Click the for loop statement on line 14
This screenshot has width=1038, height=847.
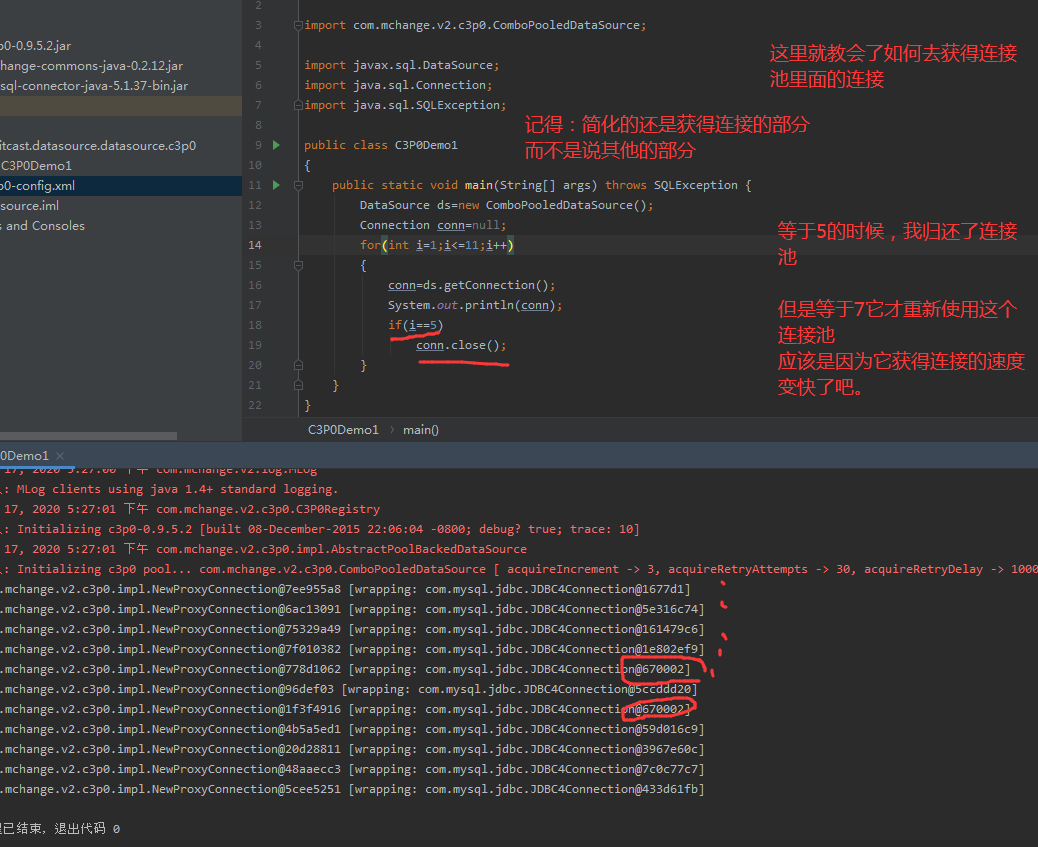[437, 245]
